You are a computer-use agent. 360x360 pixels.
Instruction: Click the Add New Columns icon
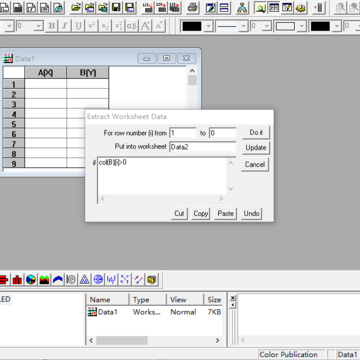tap(319, 7)
